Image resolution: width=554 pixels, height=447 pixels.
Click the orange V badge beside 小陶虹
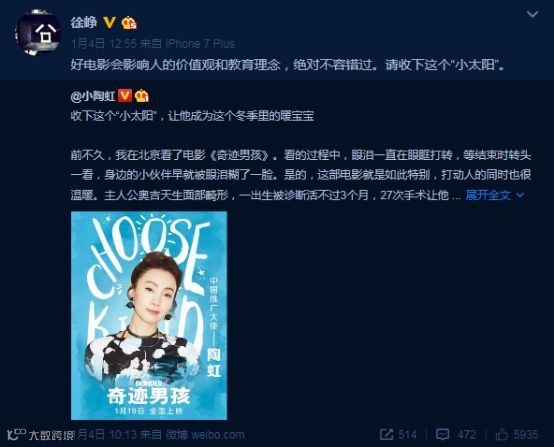point(124,96)
